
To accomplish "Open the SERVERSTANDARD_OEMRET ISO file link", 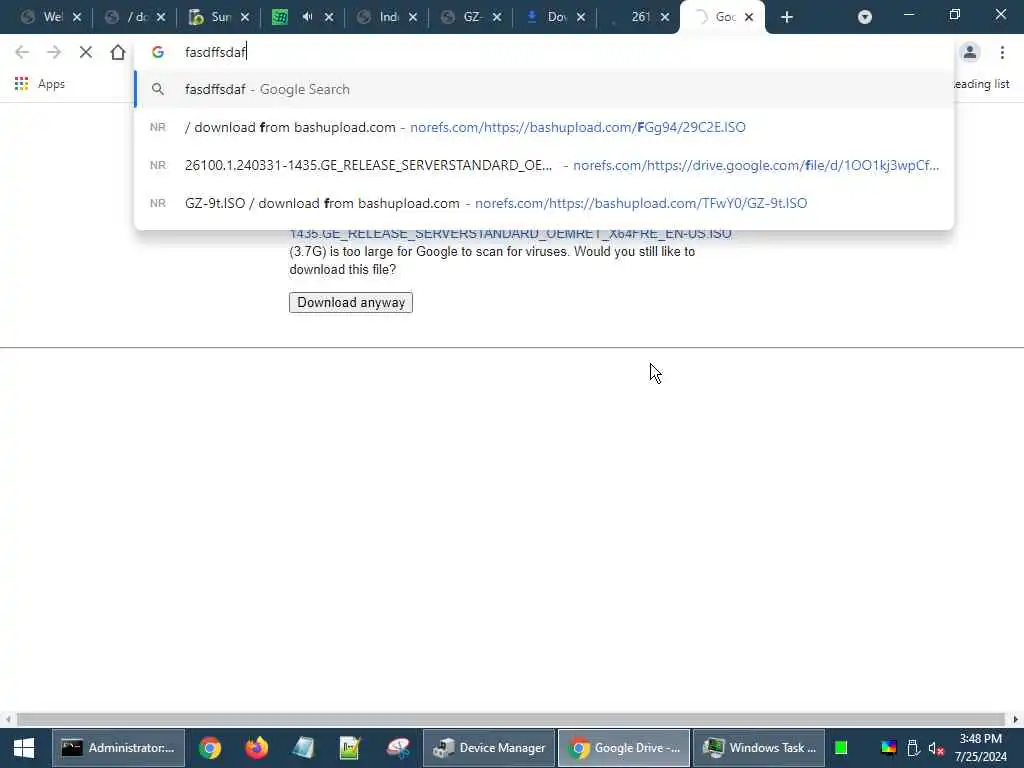I will click(x=510, y=234).
